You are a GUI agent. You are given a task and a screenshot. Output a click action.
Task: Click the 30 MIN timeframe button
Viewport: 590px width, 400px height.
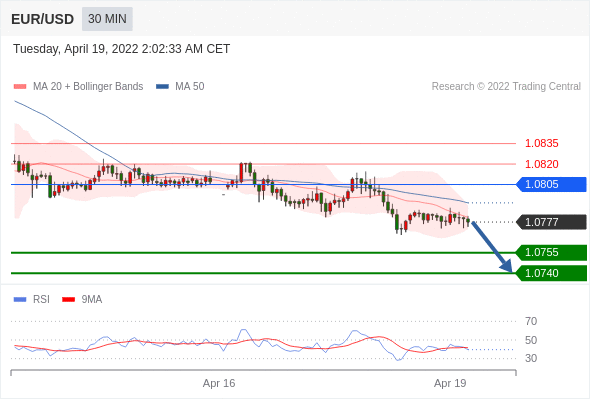[107, 19]
